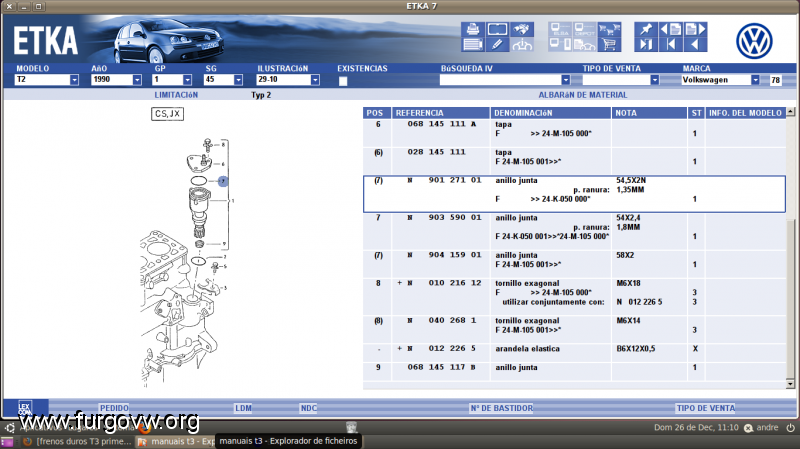Click the table scrollbar down arrow
The image size is (800, 449).
pyautogui.click(x=790, y=384)
